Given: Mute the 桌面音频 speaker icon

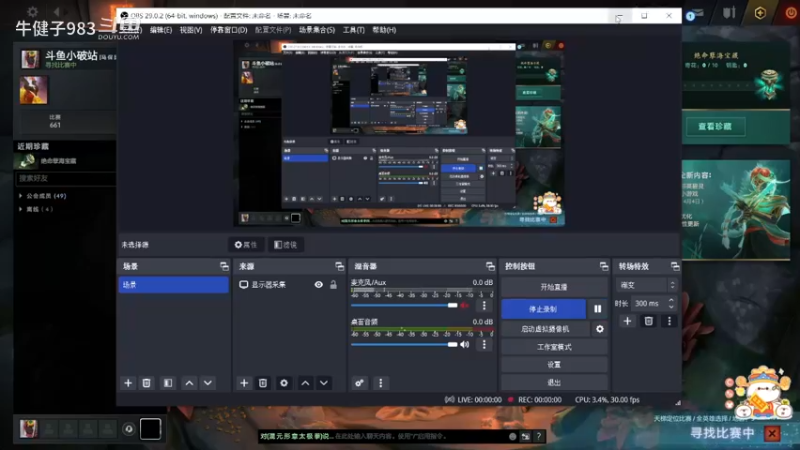Looking at the screenshot, I should pos(464,345).
